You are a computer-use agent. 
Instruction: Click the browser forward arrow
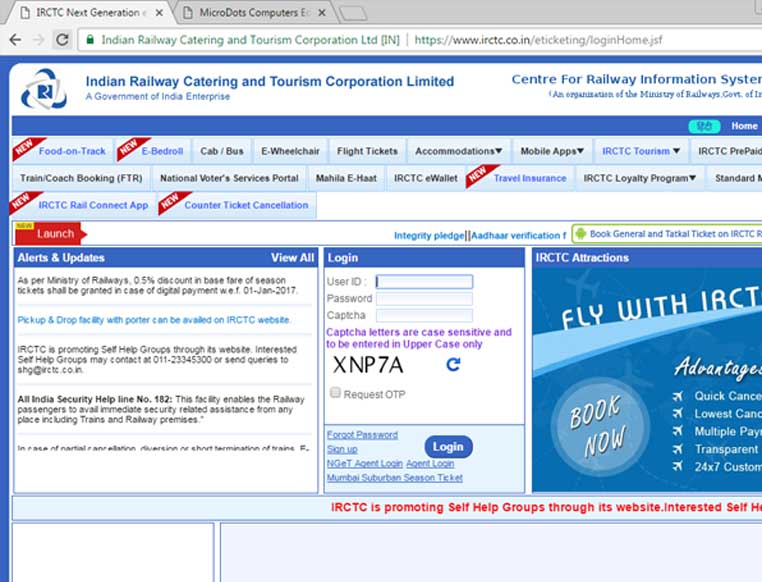click(x=39, y=40)
